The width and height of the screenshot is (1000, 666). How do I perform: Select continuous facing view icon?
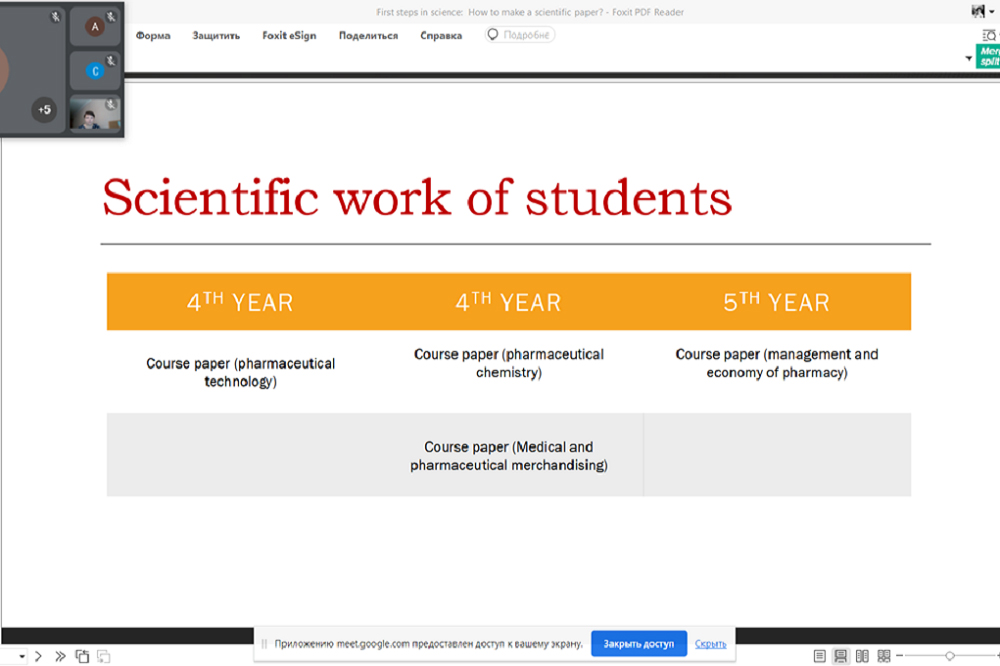tap(884, 656)
